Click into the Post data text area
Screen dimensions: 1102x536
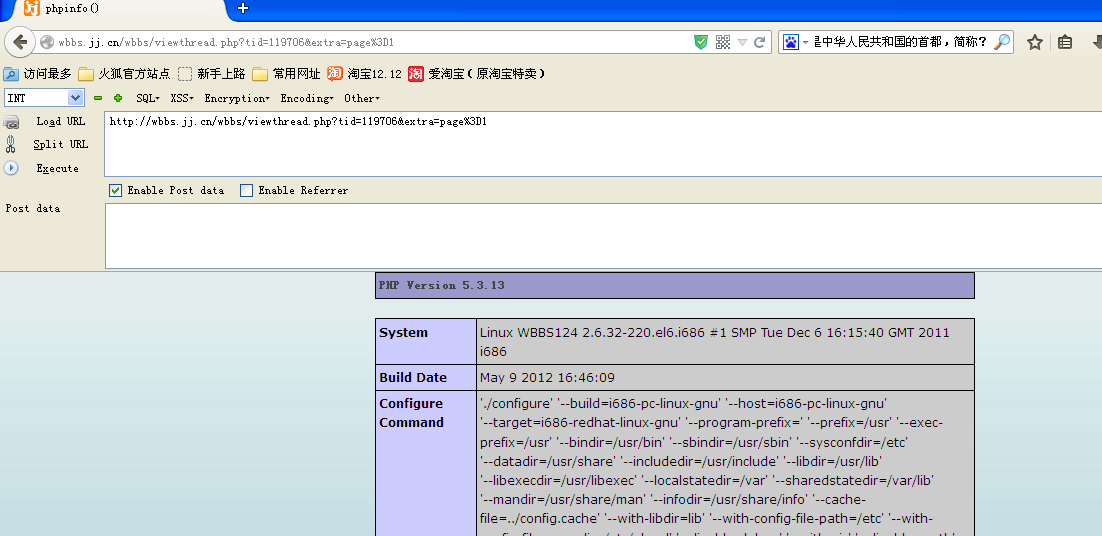click(x=603, y=236)
